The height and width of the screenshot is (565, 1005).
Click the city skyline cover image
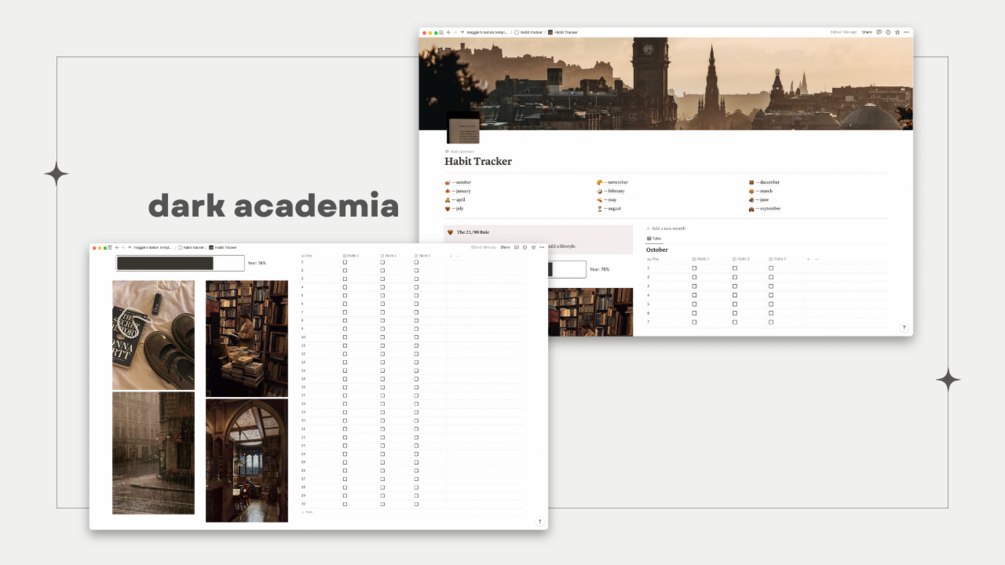(666, 83)
